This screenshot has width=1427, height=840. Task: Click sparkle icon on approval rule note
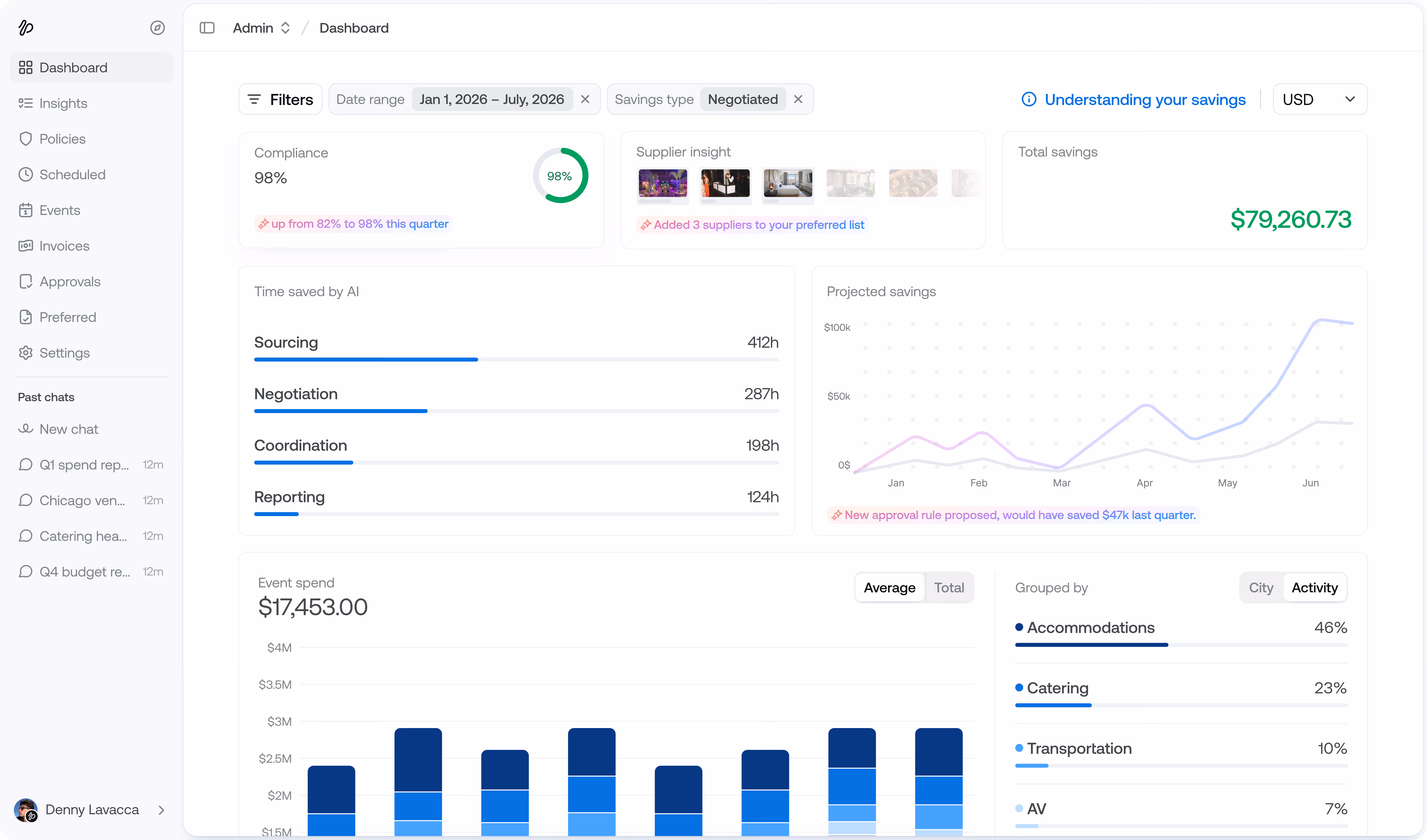pyautogui.click(x=836, y=515)
